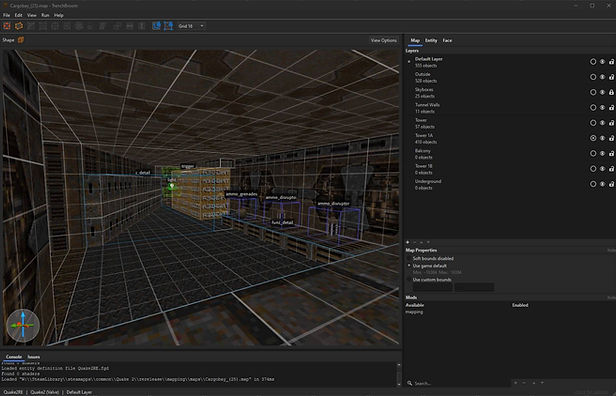
Task: Lock the Tower 1A layer padlock
Action: (611, 138)
